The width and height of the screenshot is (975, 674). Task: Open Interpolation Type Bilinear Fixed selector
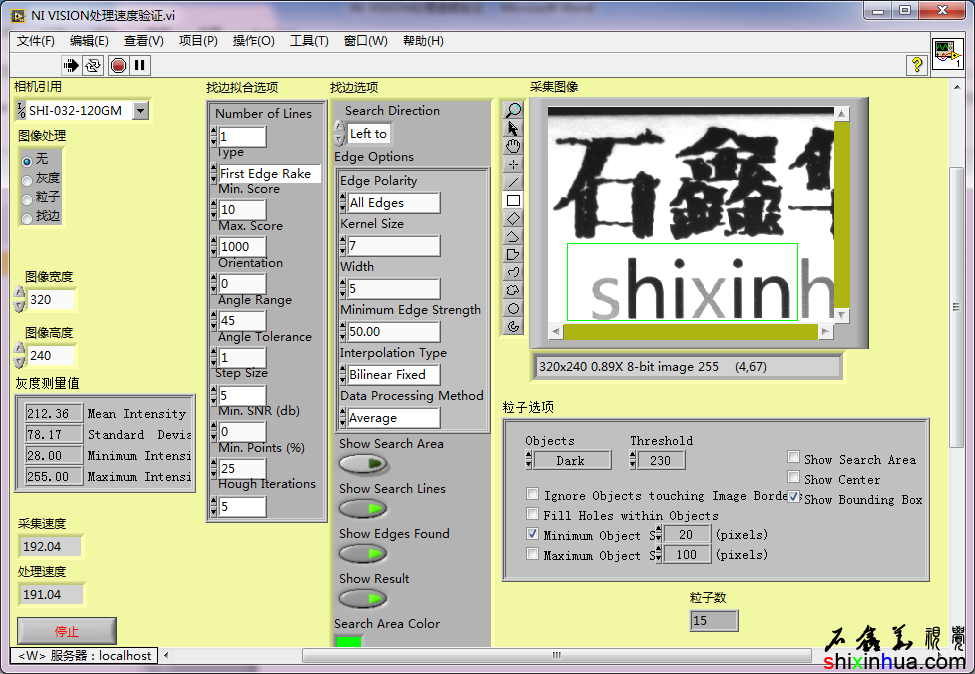click(x=391, y=375)
